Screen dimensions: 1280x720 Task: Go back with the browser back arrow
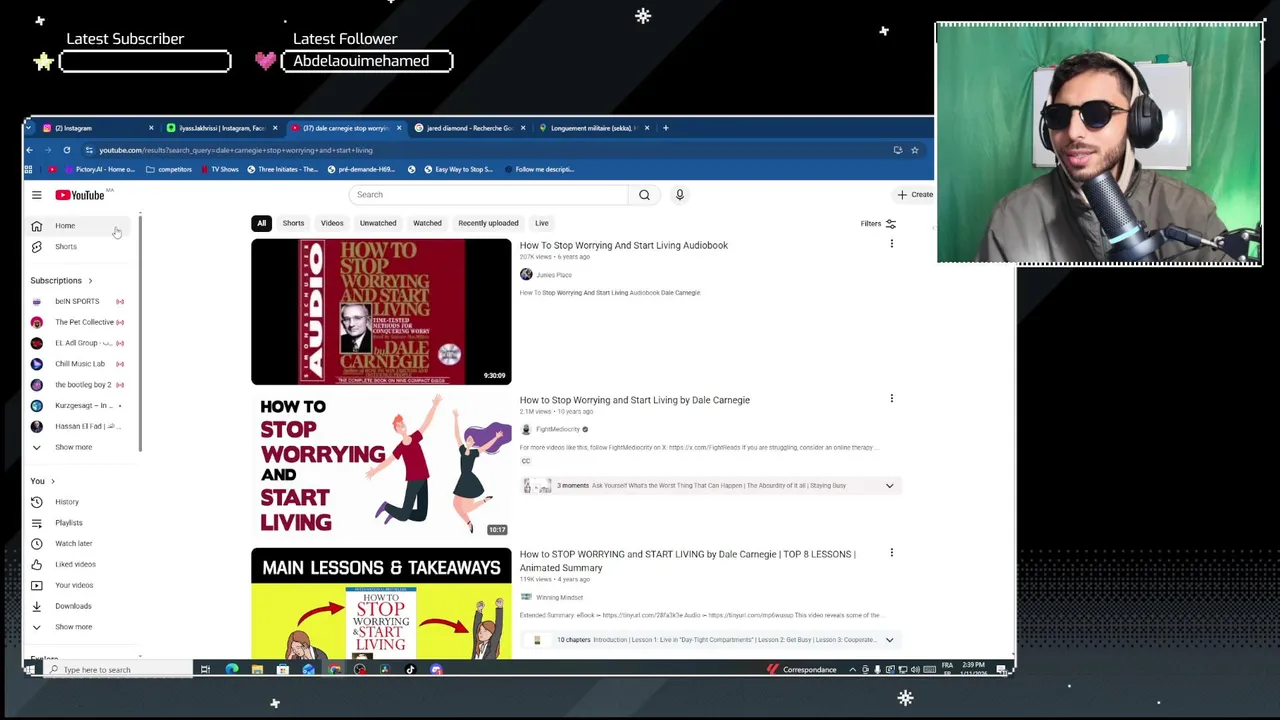[30, 150]
